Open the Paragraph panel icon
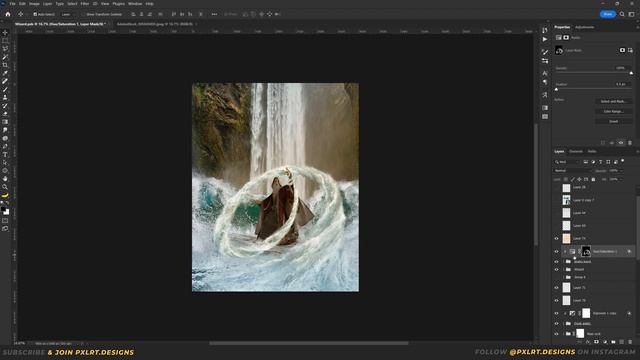The height and width of the screenshot is (360, 640). point(545,82)
